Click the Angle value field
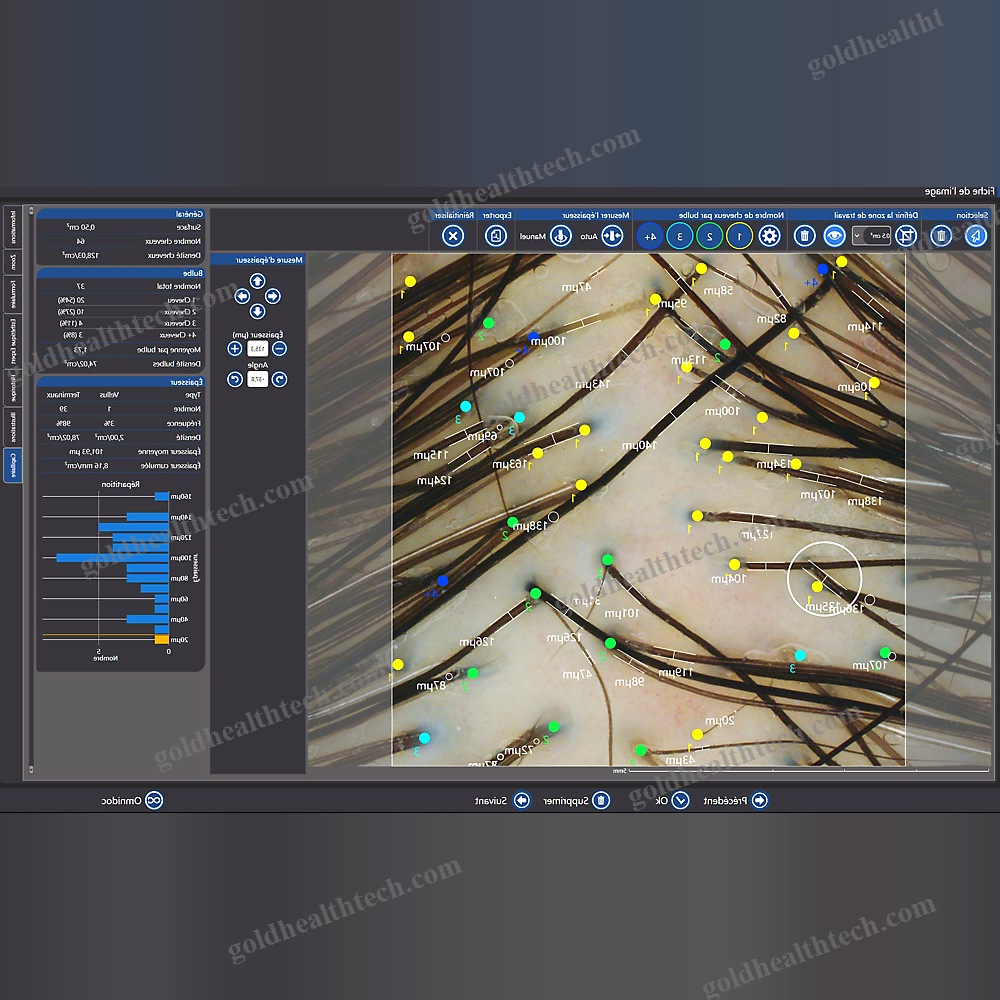The height and width of the screenshot is (1000, 1000). pos(257,379)
